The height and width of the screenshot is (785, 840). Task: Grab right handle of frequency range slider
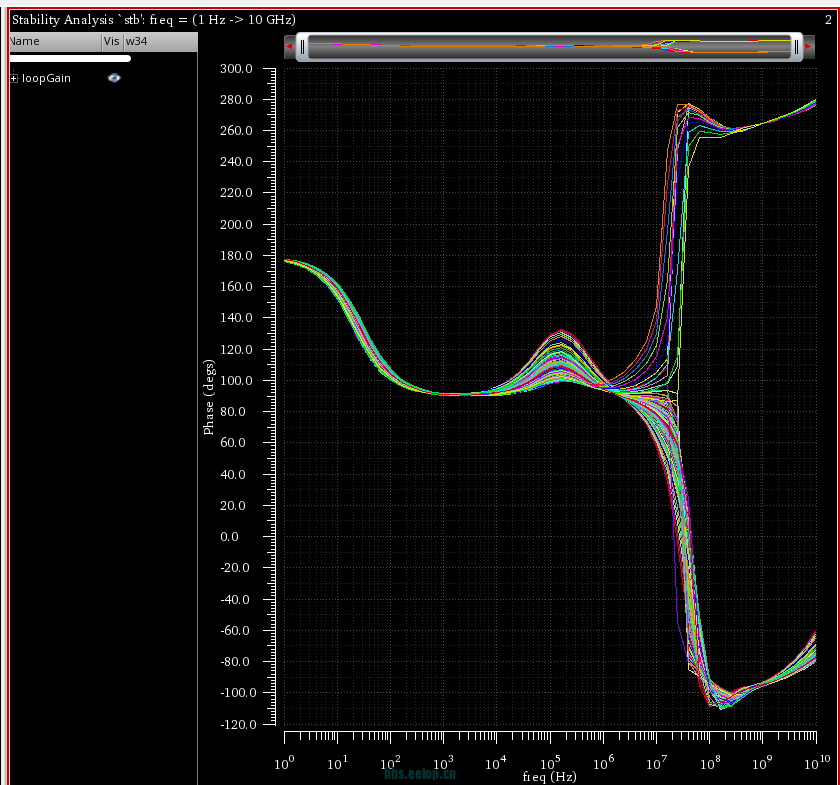pyautogui.click(x=796, y=47)
